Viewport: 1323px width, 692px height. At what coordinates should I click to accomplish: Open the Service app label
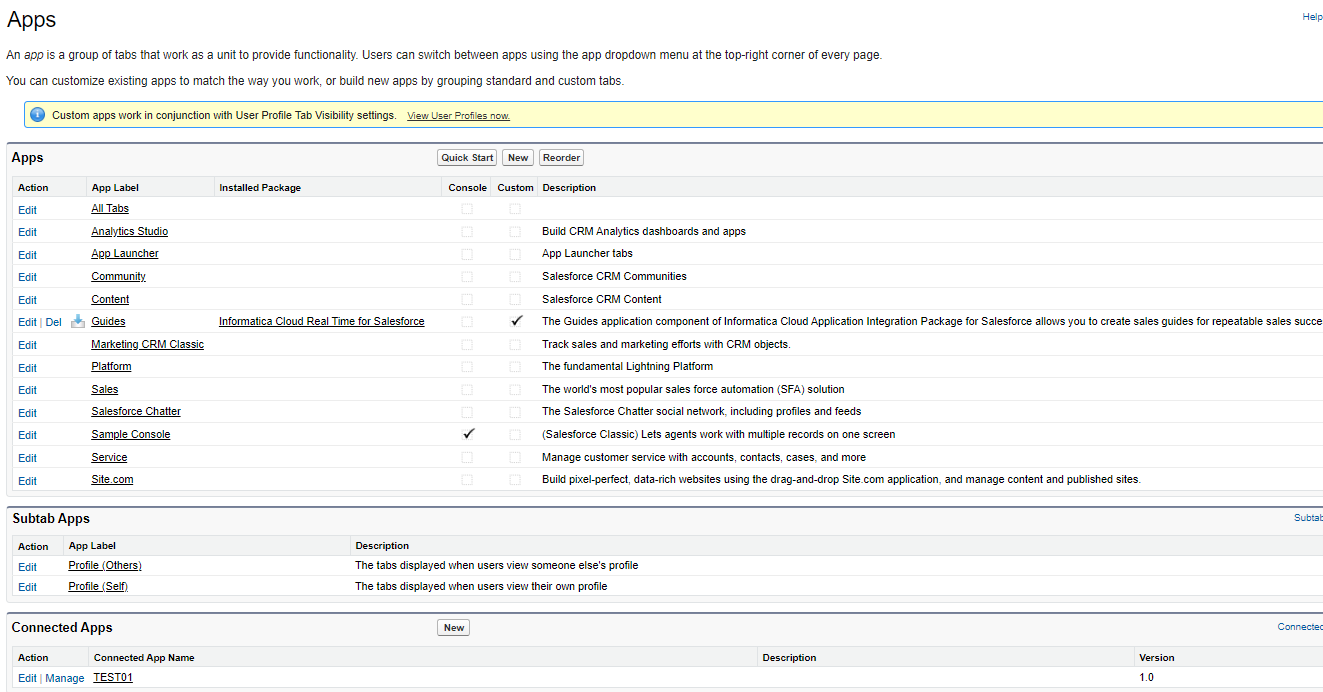click(x=109, y=457)
